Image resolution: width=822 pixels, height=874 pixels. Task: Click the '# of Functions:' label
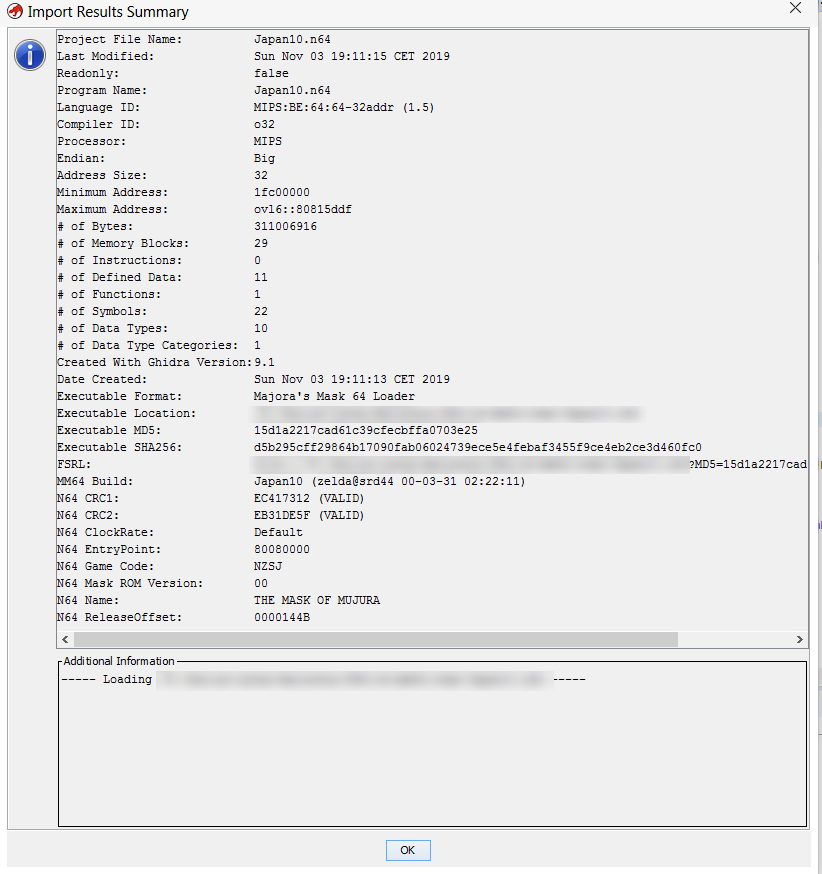click(x=109, y=294)
